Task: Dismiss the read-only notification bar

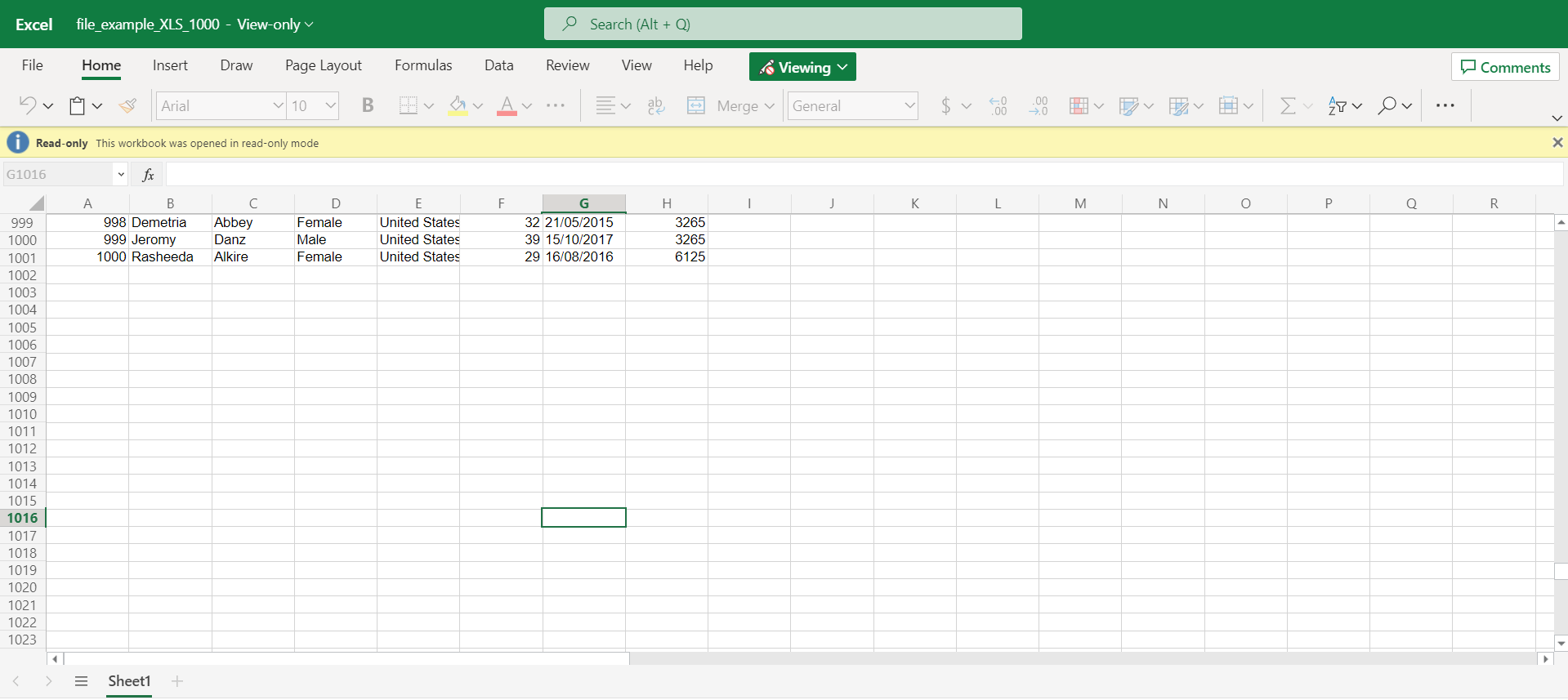Action: [x=1557, y=143]
